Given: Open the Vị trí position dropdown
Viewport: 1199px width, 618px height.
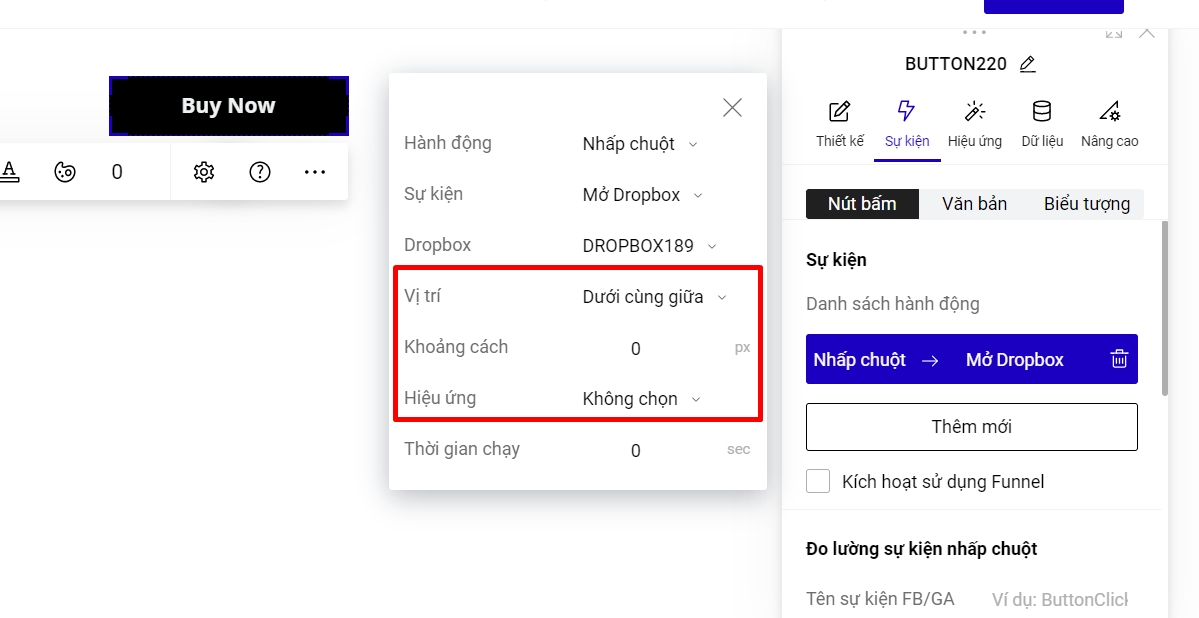Looking at the screenshot, I should point(654,297).
